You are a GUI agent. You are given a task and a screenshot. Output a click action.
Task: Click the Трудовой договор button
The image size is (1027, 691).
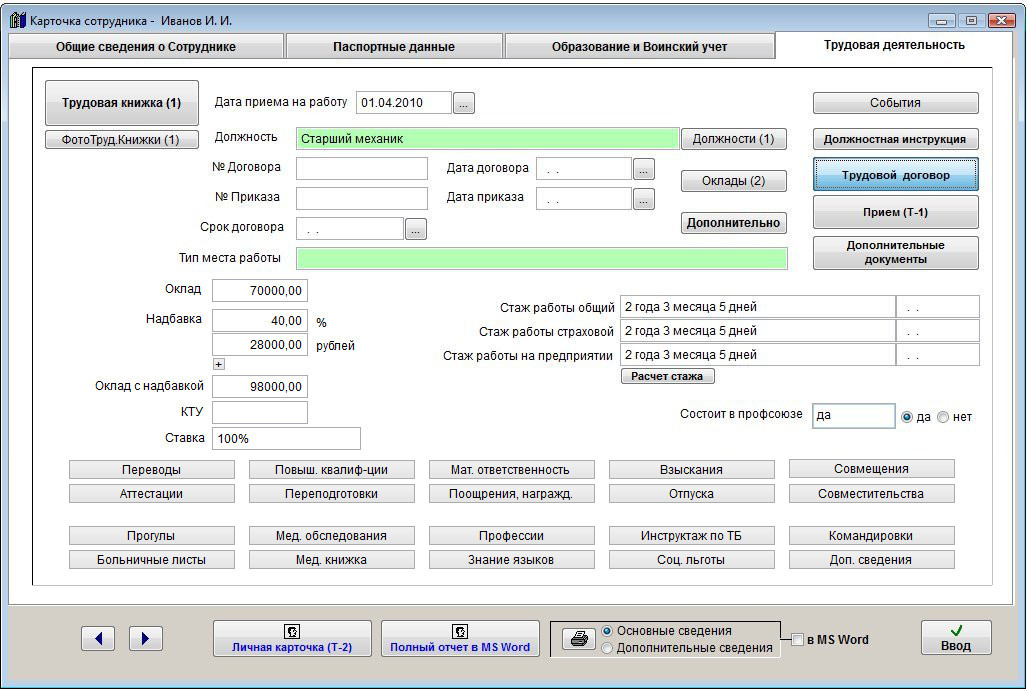895,175
